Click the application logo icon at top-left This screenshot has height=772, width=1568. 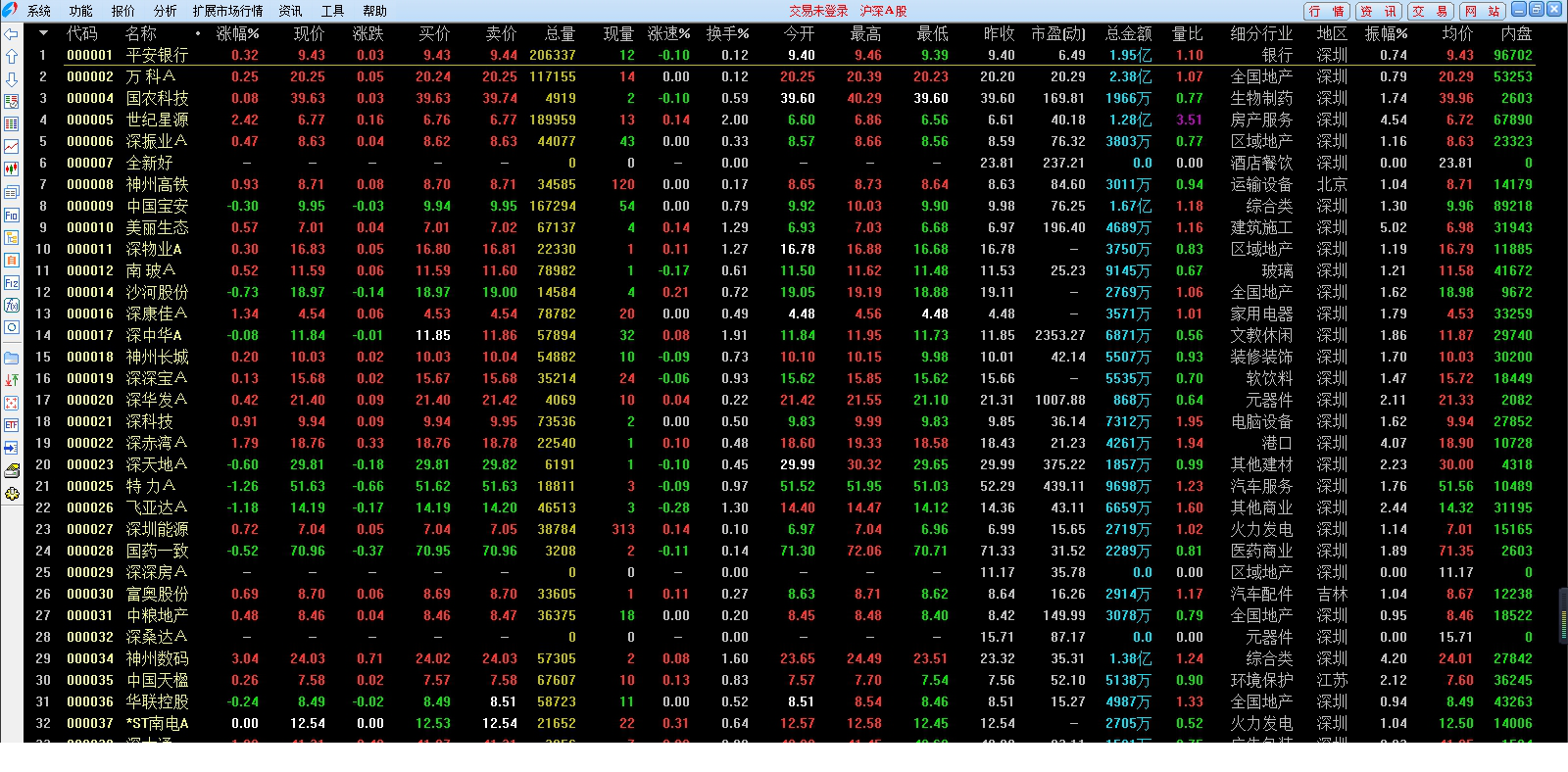pos(10,10)
